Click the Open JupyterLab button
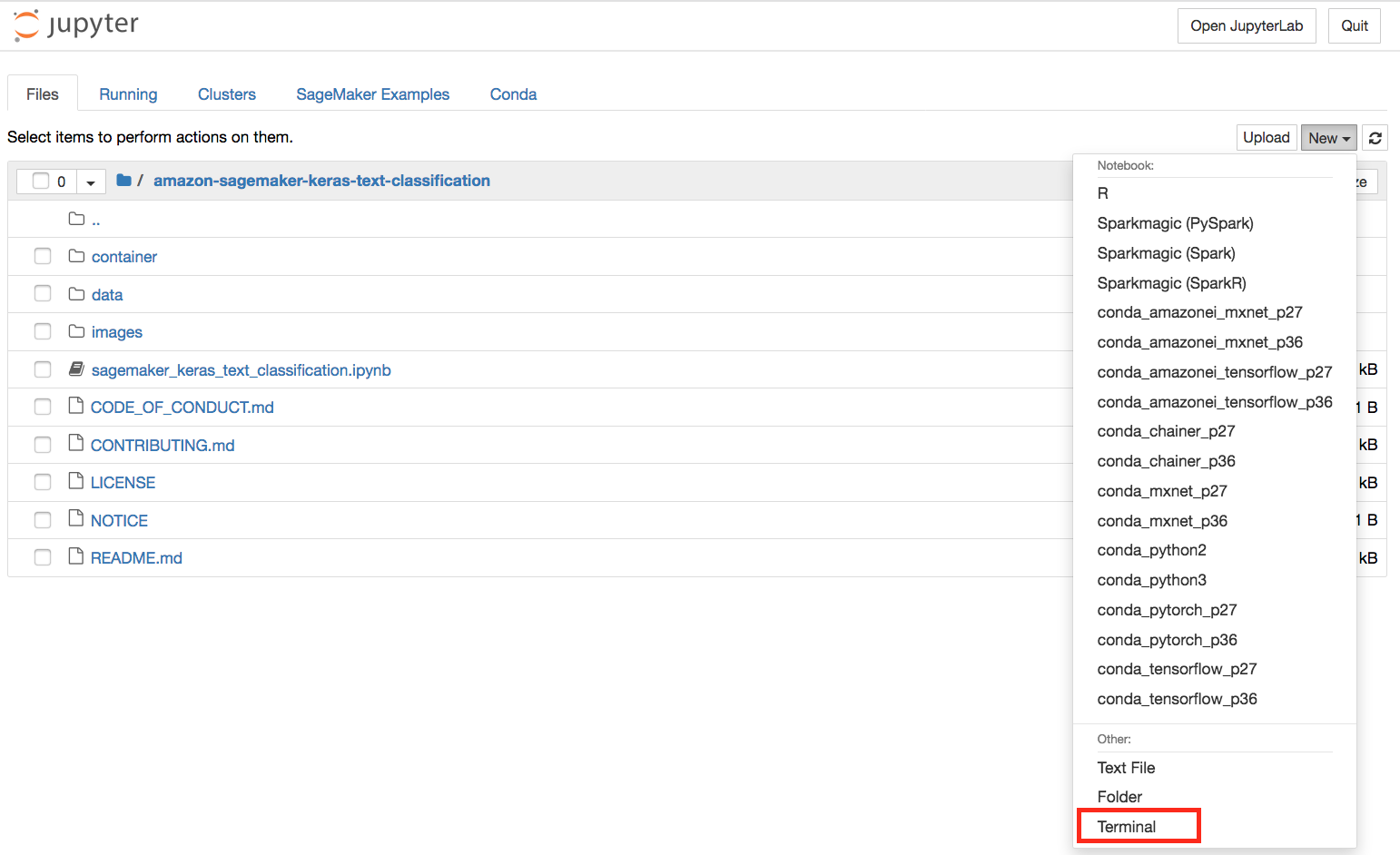 click(x=1247, y=26)
